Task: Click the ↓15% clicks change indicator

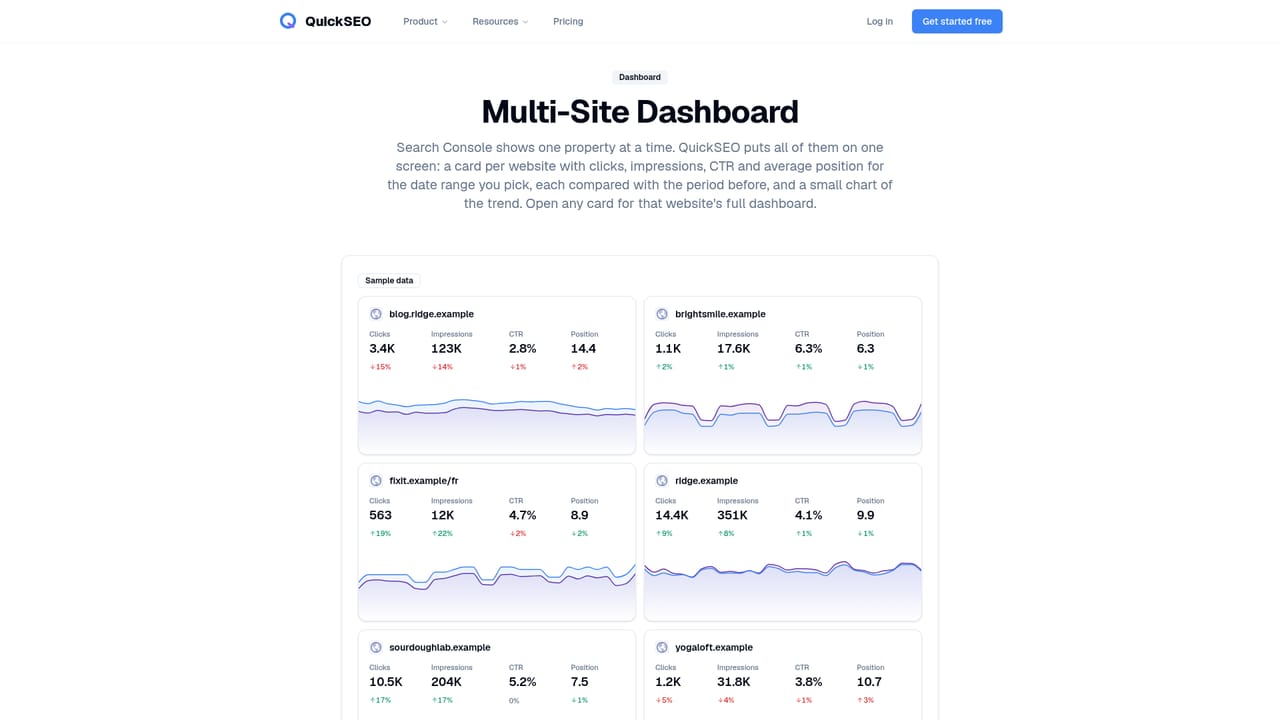Action: [380, 367]
